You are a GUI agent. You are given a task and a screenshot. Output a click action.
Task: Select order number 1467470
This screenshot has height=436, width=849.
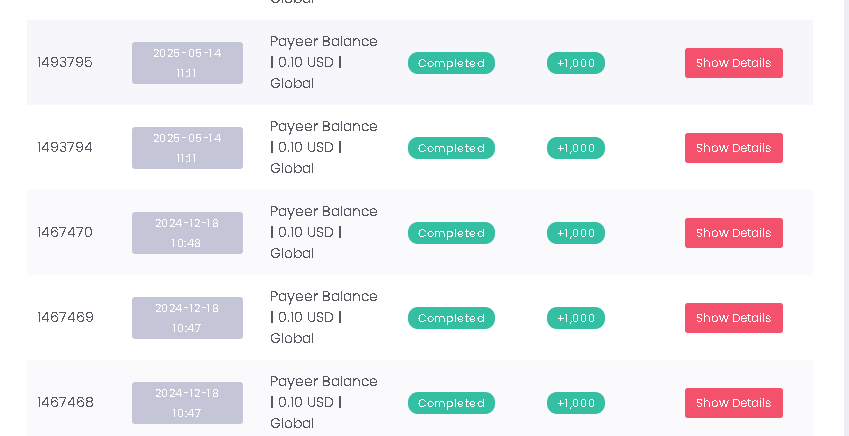(65, 233)
